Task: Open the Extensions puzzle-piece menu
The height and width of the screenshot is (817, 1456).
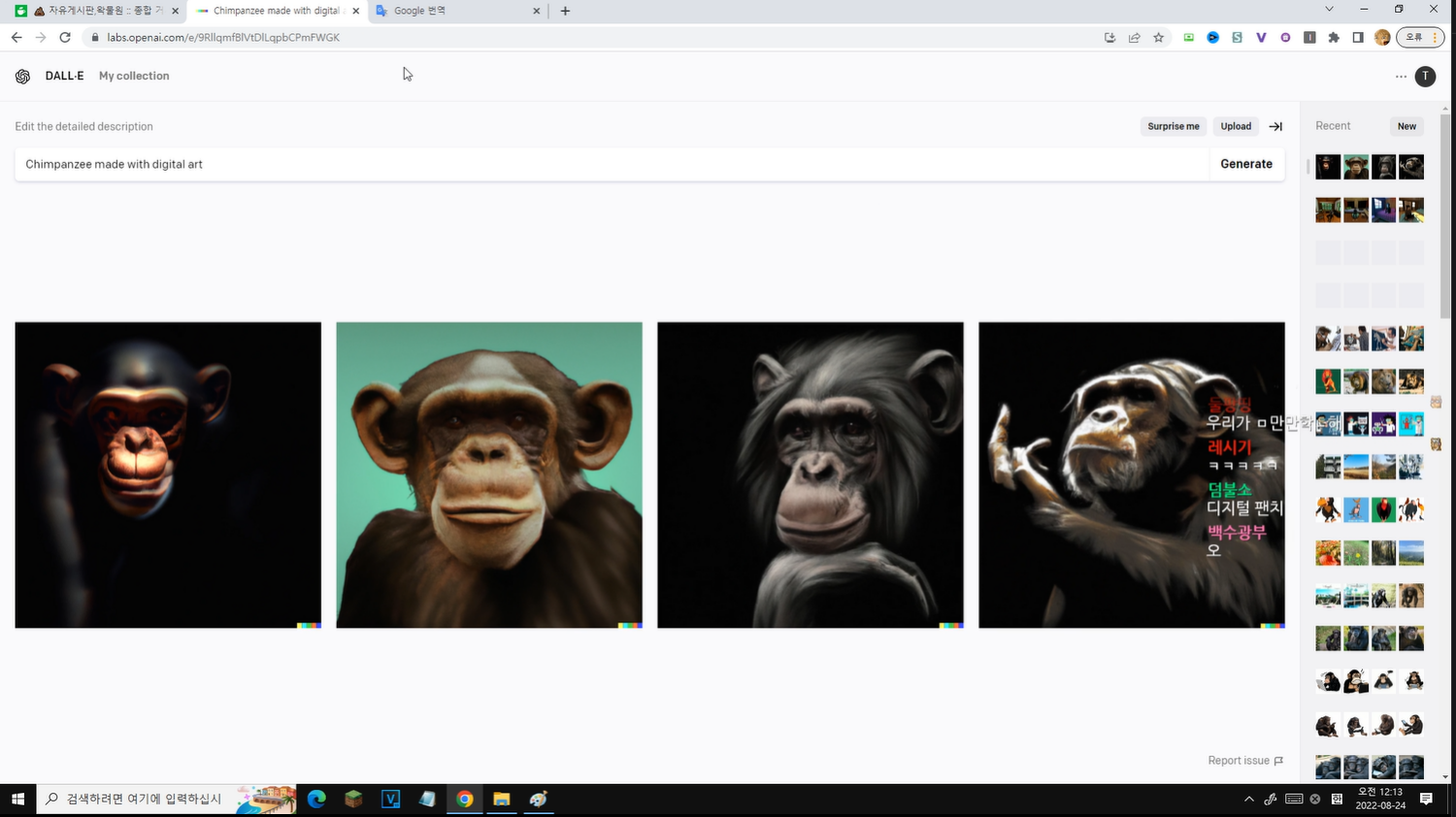Action: [x=1334, y=38]
